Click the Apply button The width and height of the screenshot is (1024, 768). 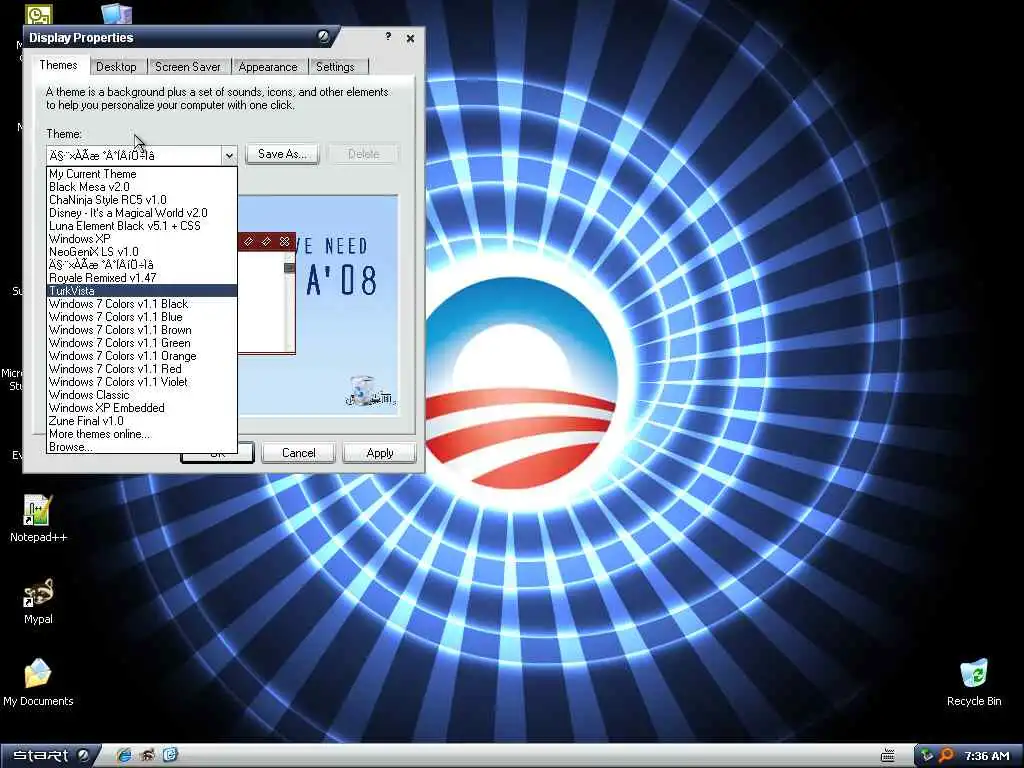tap(379, 453)
